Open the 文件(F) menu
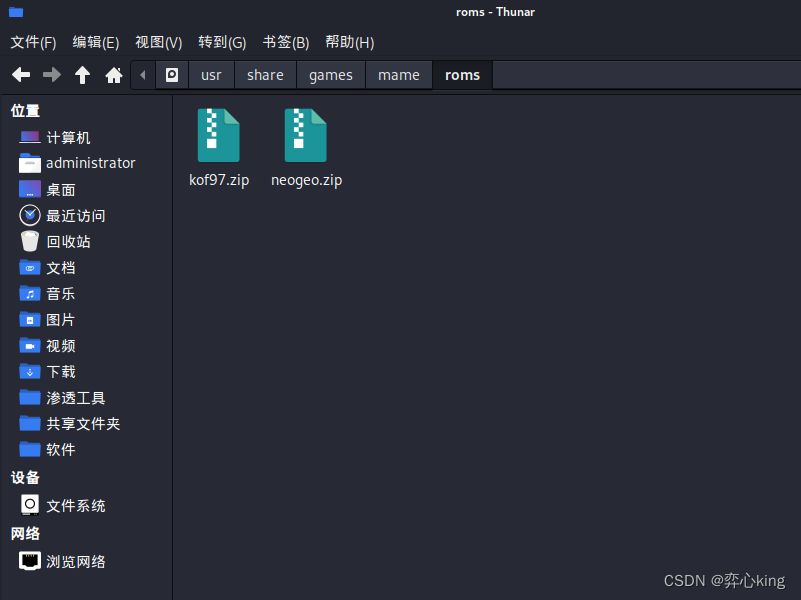The width and height of the screenshot is (801, 600). (33, 42)
